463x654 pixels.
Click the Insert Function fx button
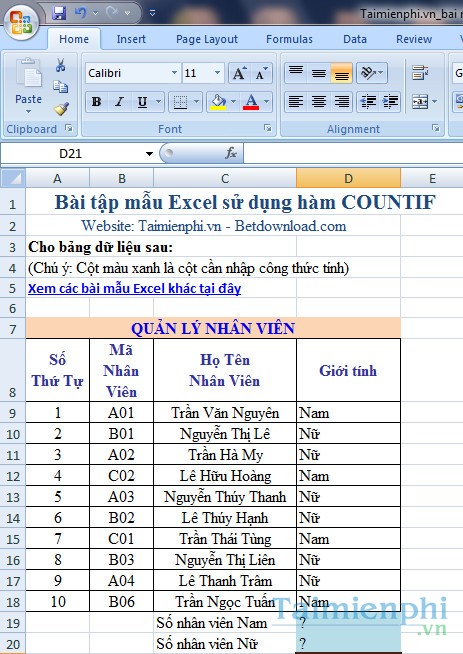pos(230,153)
